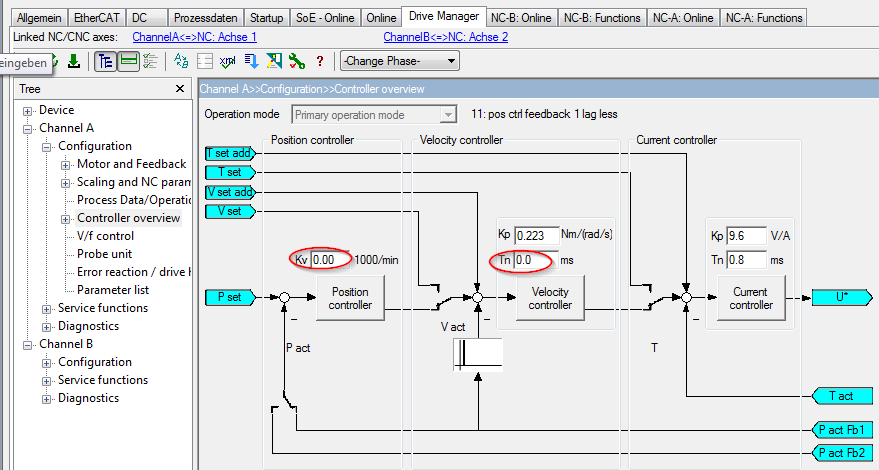Open ChannelA<=>NC: Achse 1 link
The width and height of the screenshot is (879, 470).
pos(195,37)
